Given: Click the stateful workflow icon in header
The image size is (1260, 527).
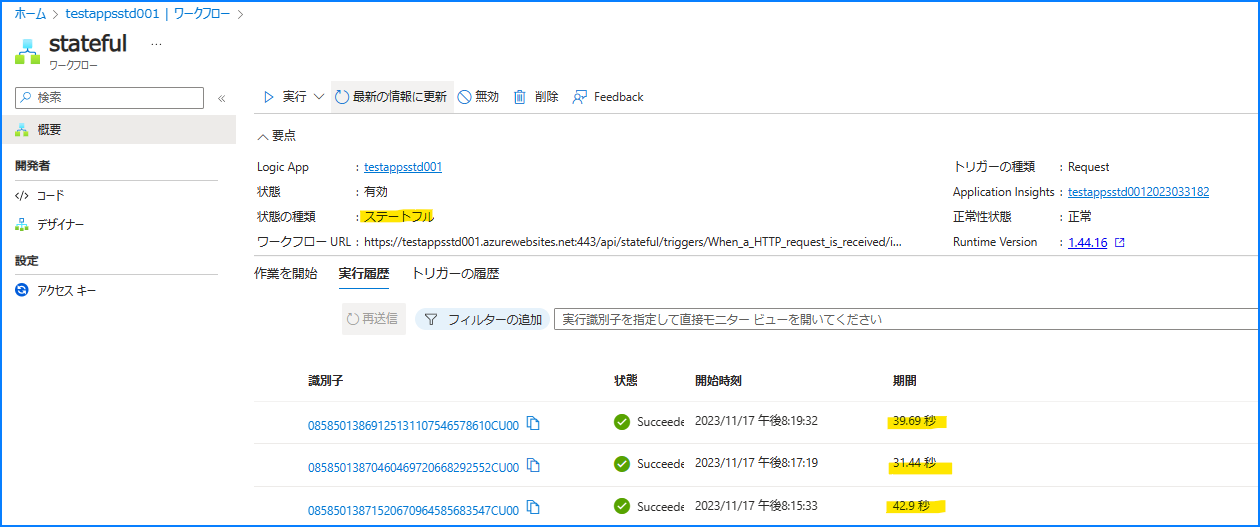Looking at the screenshot, I should click(27, 51).
